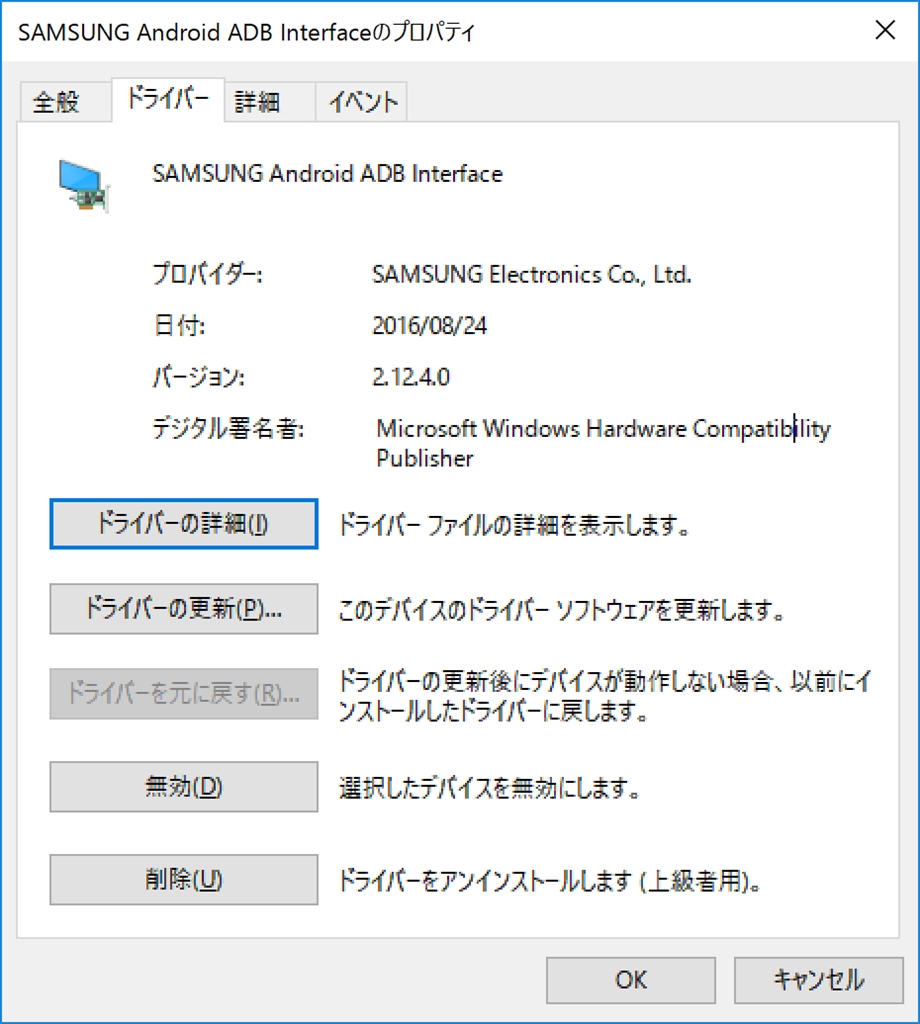920x1024 pixels.
Task: Click the 日付: label
Action: point(179,325)
